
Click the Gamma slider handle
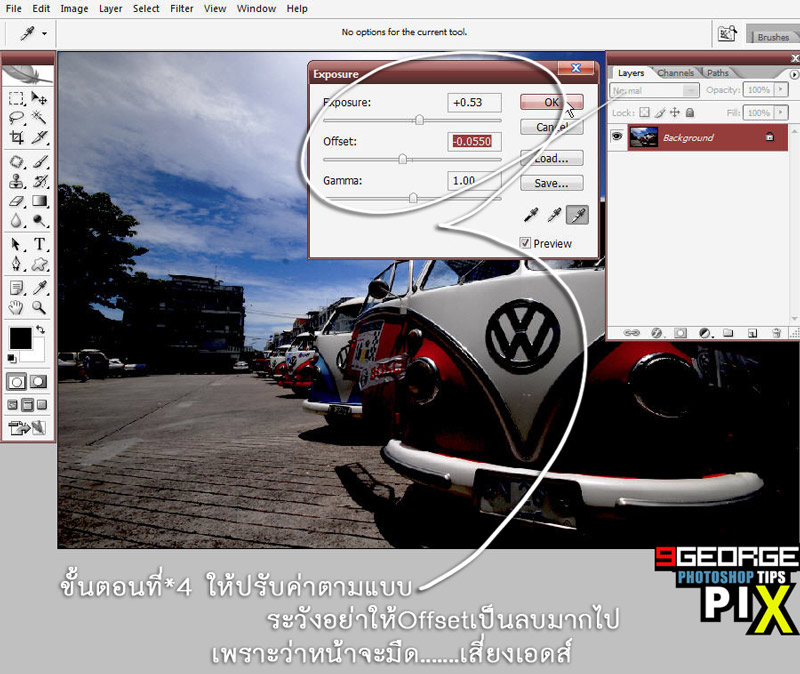[x=413, y=198]
